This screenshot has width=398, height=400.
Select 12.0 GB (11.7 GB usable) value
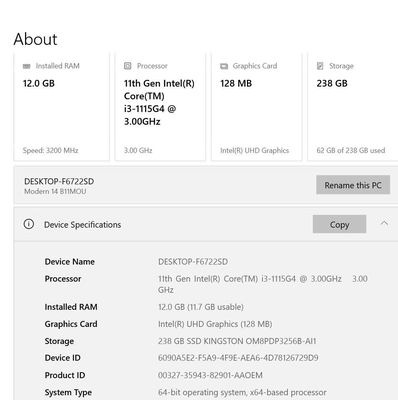pyautogui.click(x=201, y=307)
